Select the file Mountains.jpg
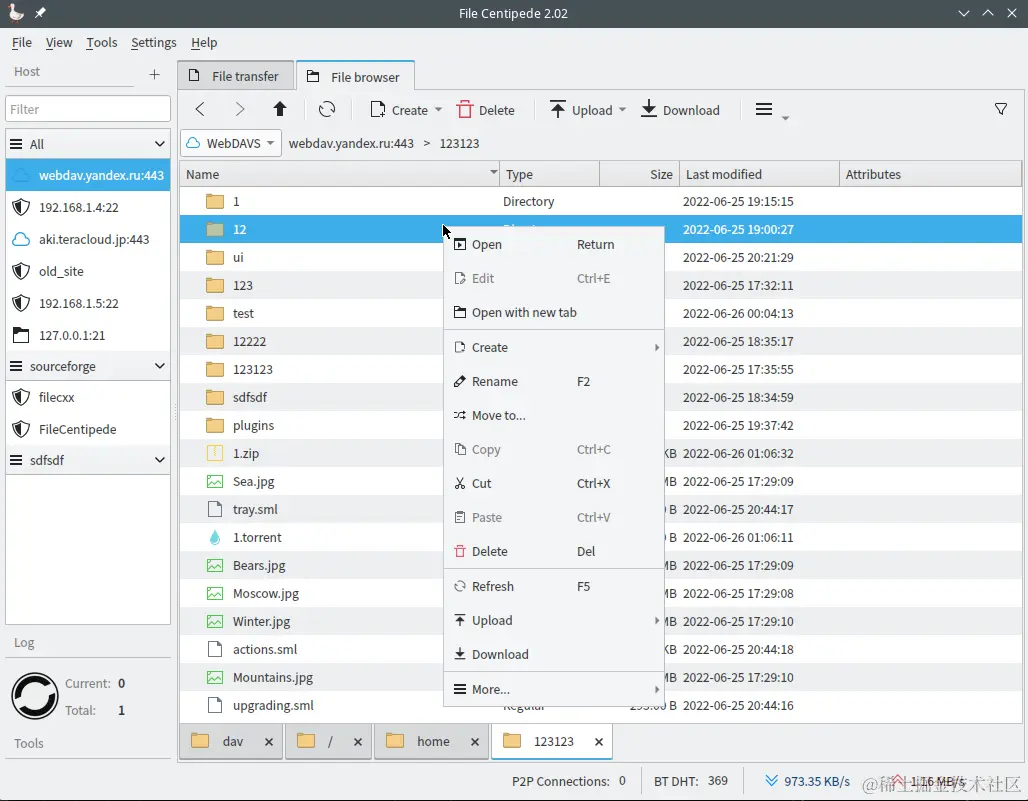The image size is (1028, 801). 273,678
